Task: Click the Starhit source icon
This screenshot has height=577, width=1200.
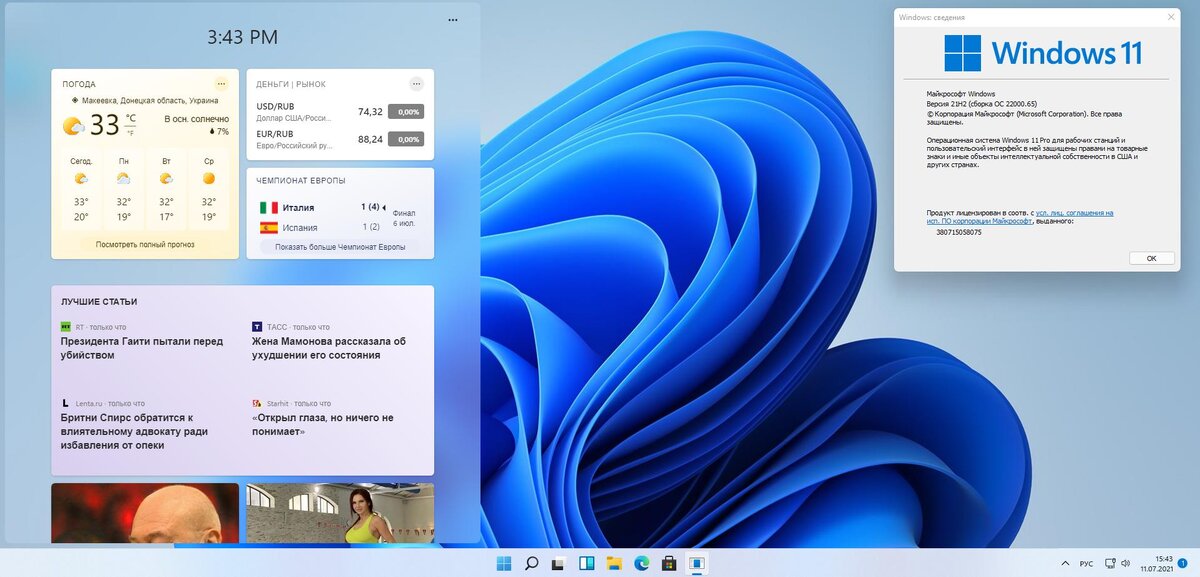Action: coord(257,403)
